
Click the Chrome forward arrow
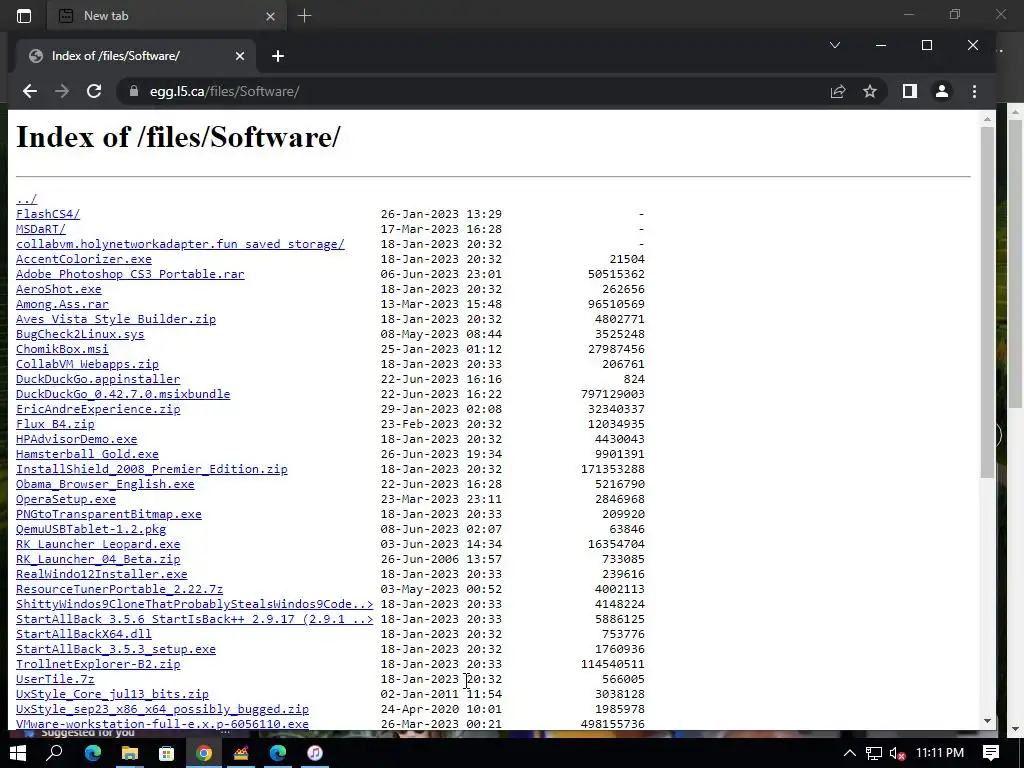pyautogui.click(x=62, y=91)
